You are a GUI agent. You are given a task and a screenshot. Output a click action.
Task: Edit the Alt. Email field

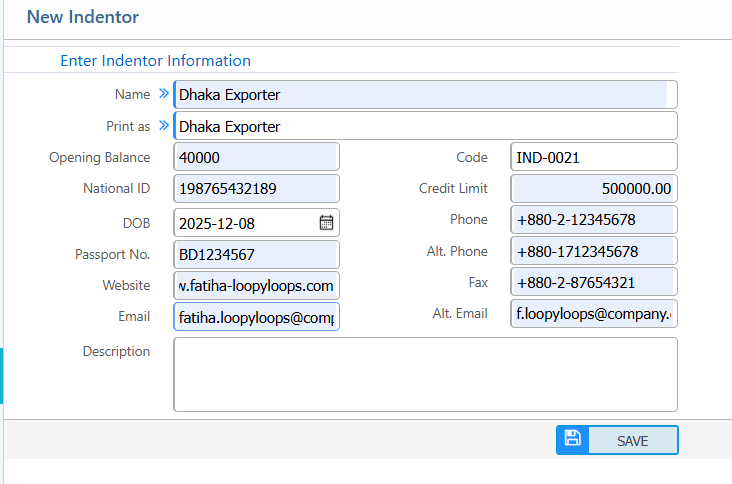click(593, 314)
